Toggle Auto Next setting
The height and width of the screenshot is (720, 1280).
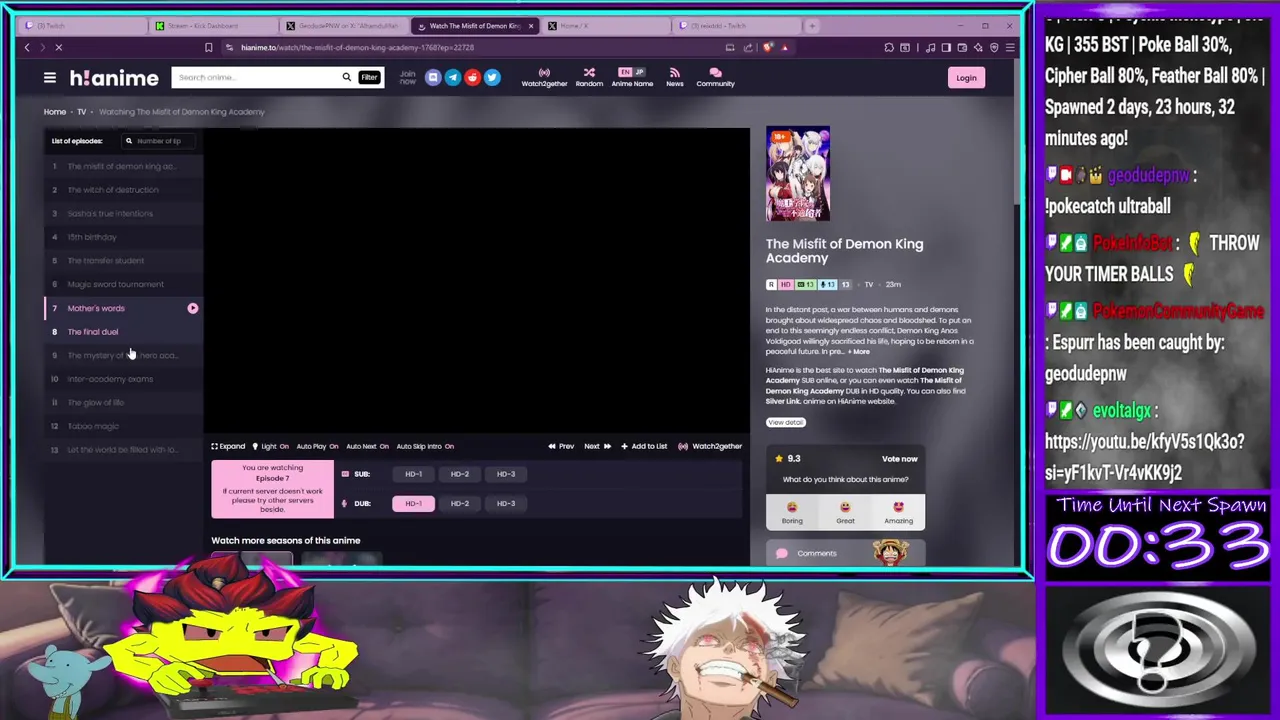point(367,446)
